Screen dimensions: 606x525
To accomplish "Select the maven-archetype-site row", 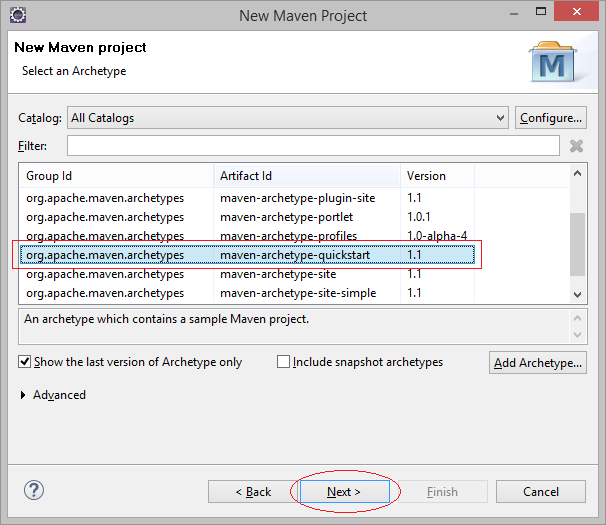I will (x=247, y=274).
